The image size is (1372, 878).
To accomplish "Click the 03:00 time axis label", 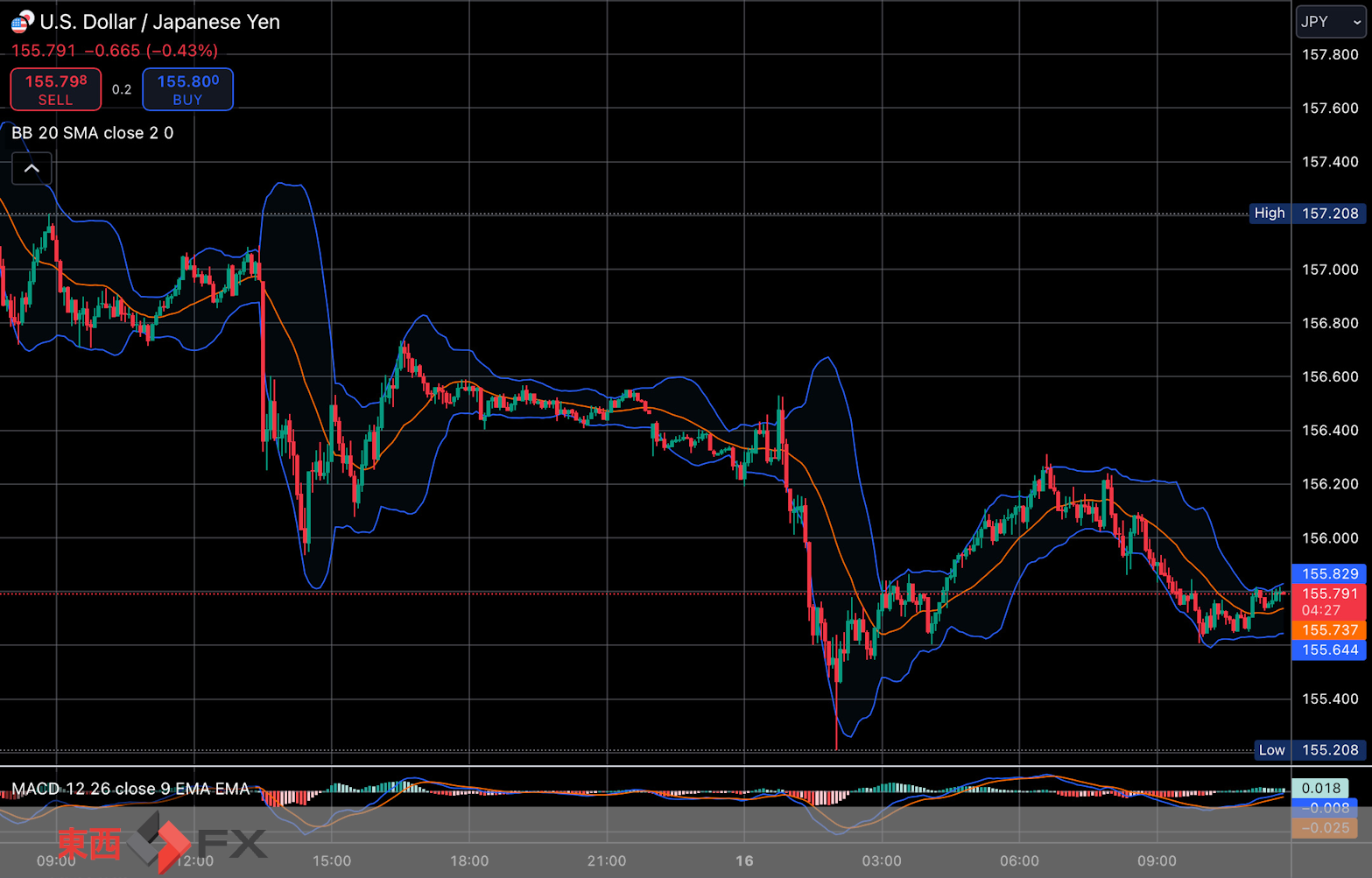I will coord(882,861).
